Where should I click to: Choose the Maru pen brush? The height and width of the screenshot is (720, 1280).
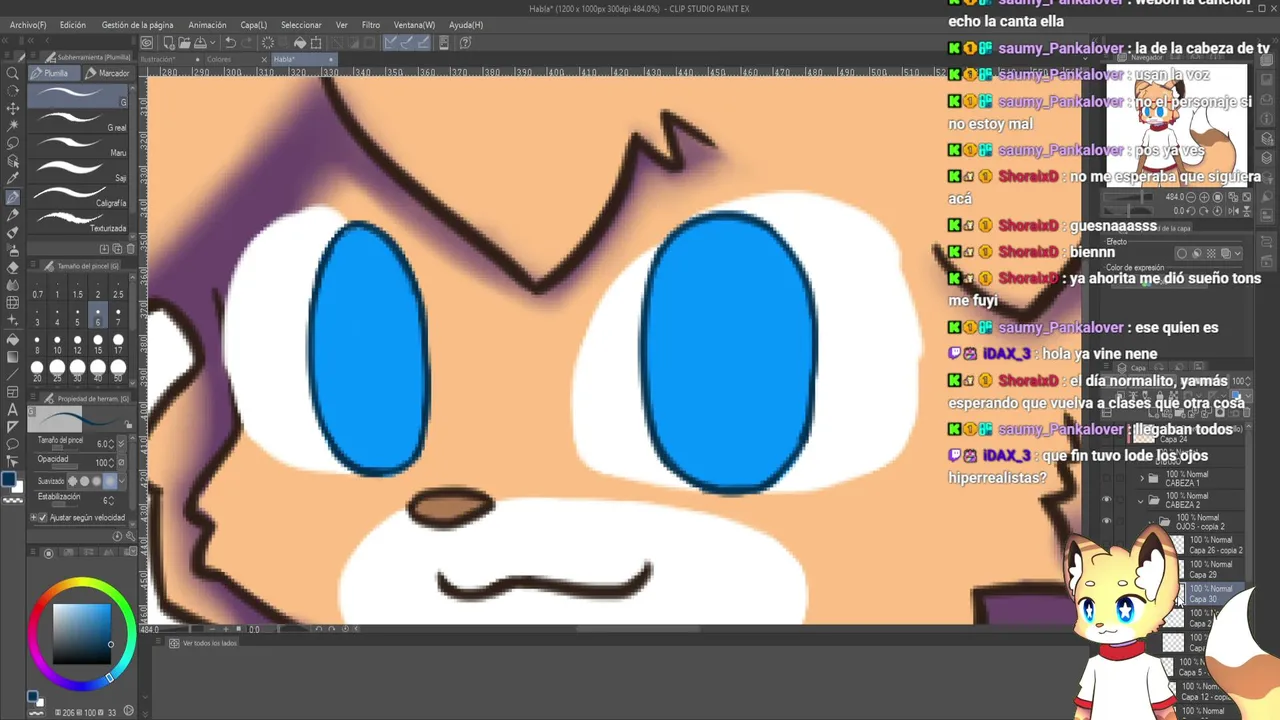pyautogui.click(x=79, y=147)
